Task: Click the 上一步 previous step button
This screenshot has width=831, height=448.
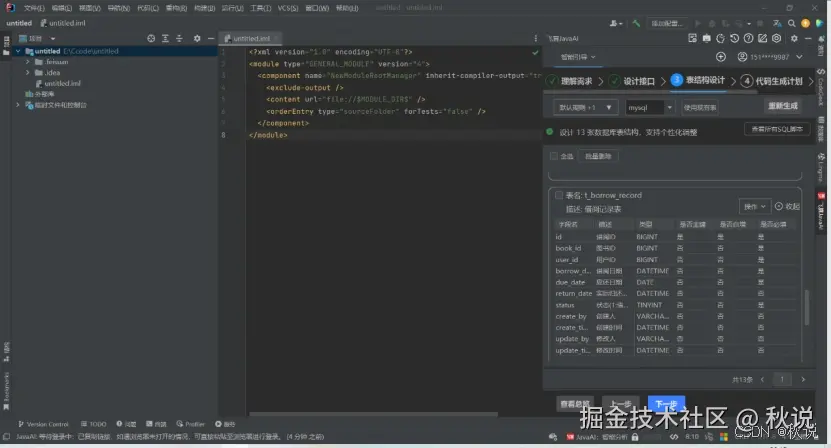Action: 621,404
